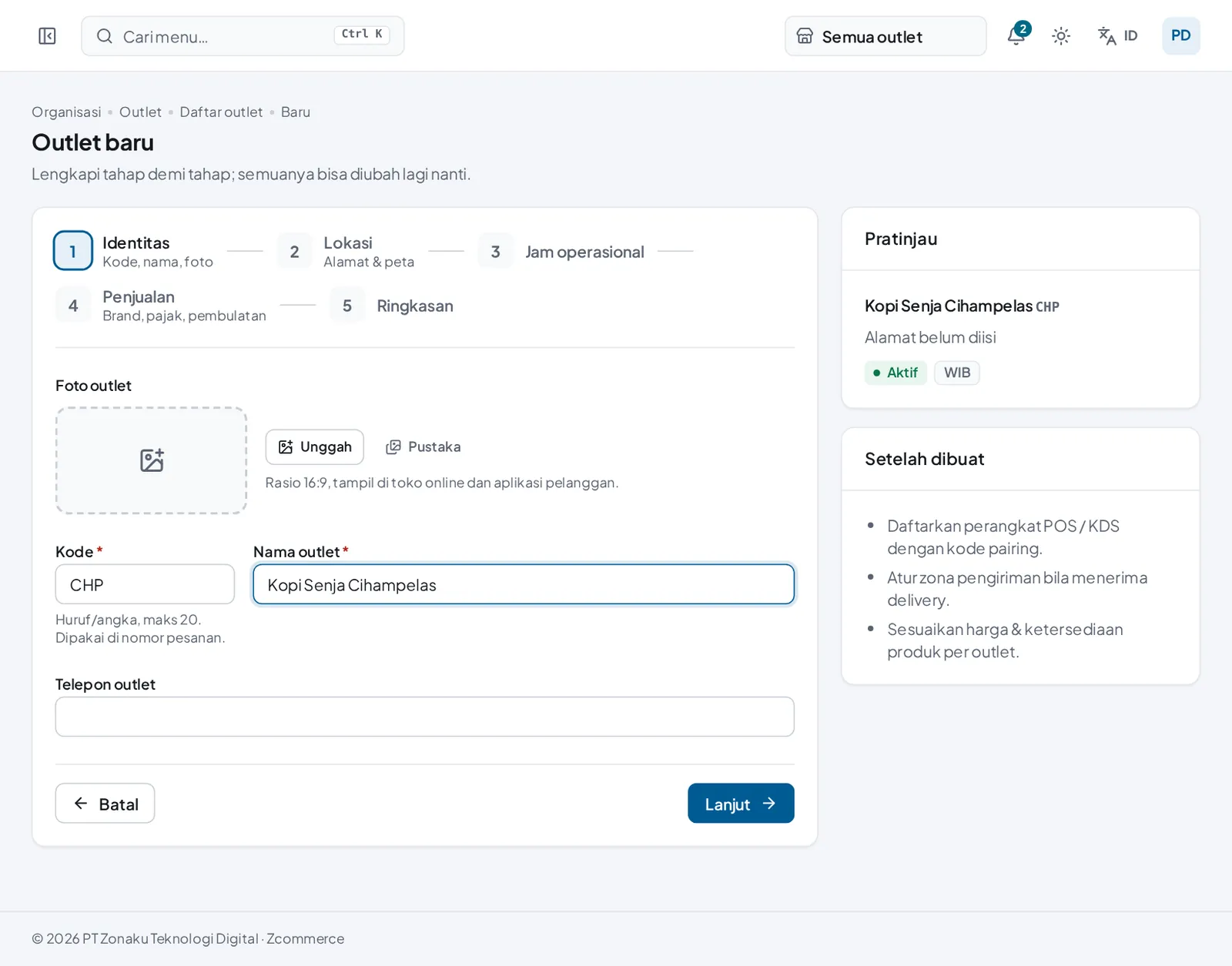Click the search magnifier icon

click(105, 36)
